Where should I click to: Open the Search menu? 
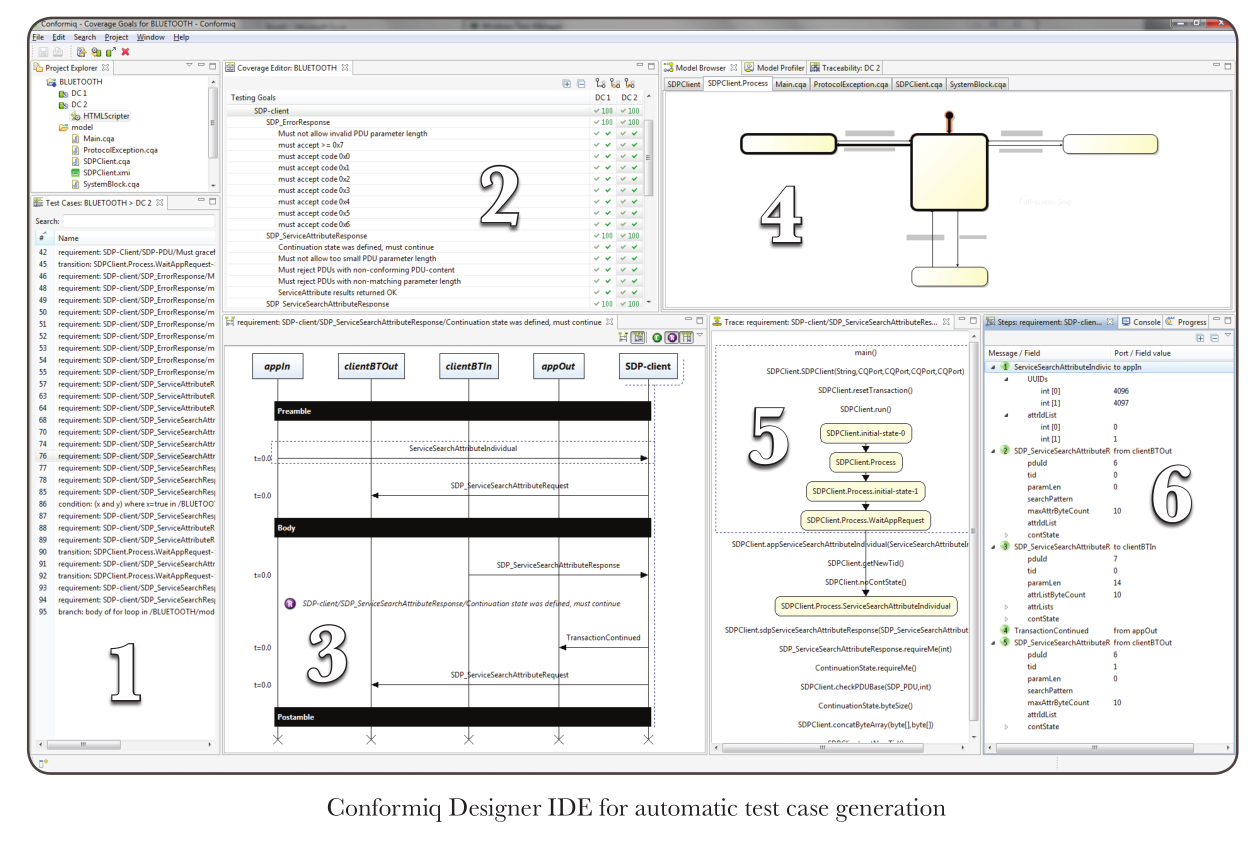tap(85, 37)
